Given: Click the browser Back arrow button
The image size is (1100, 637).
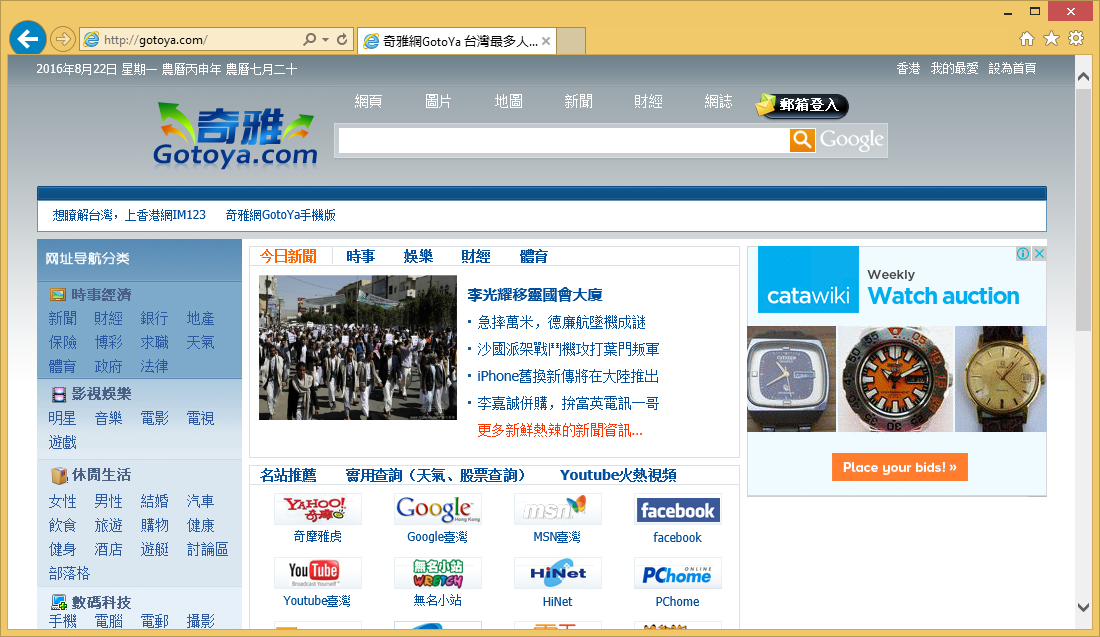Looking at the screenshot, I should (x=27, y=39).
